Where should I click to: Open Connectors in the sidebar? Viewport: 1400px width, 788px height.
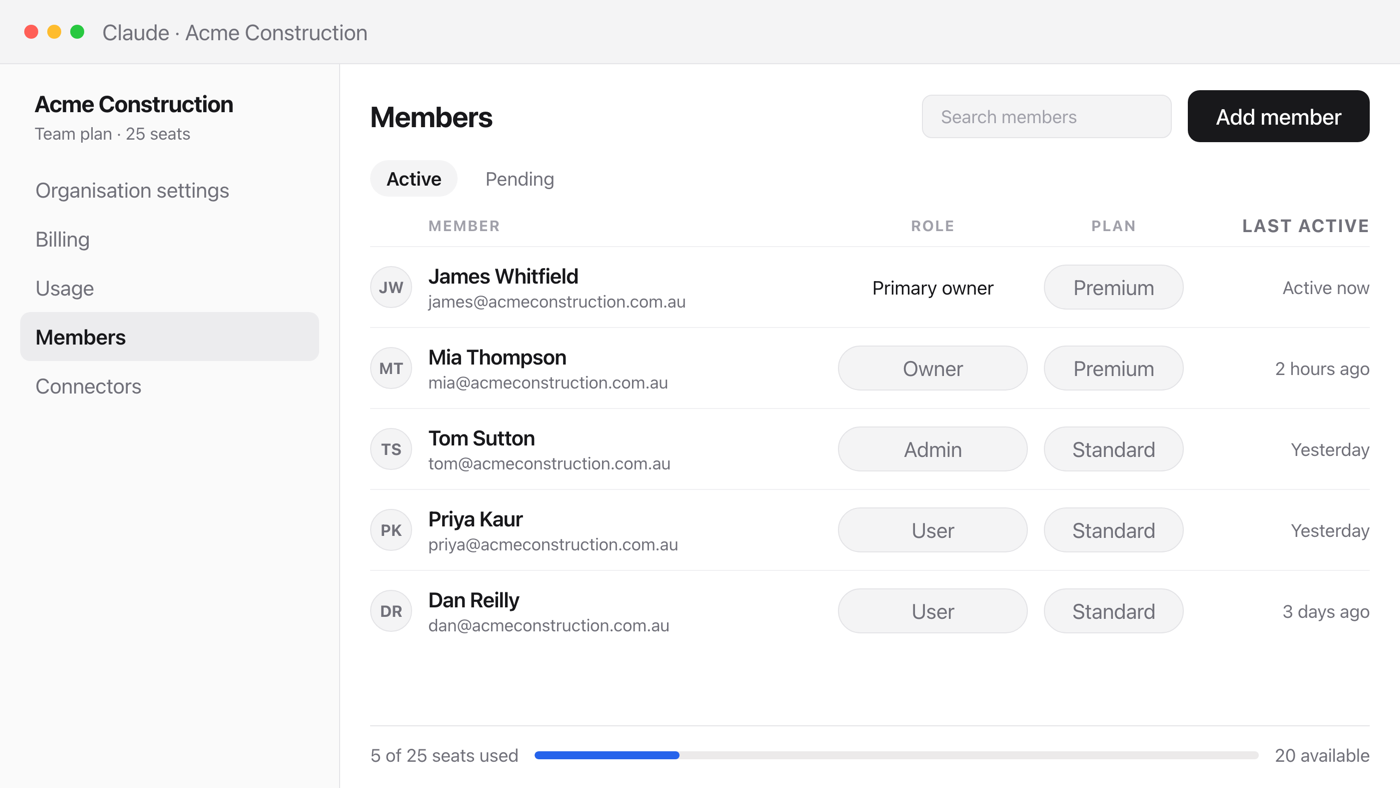(169, 386)
